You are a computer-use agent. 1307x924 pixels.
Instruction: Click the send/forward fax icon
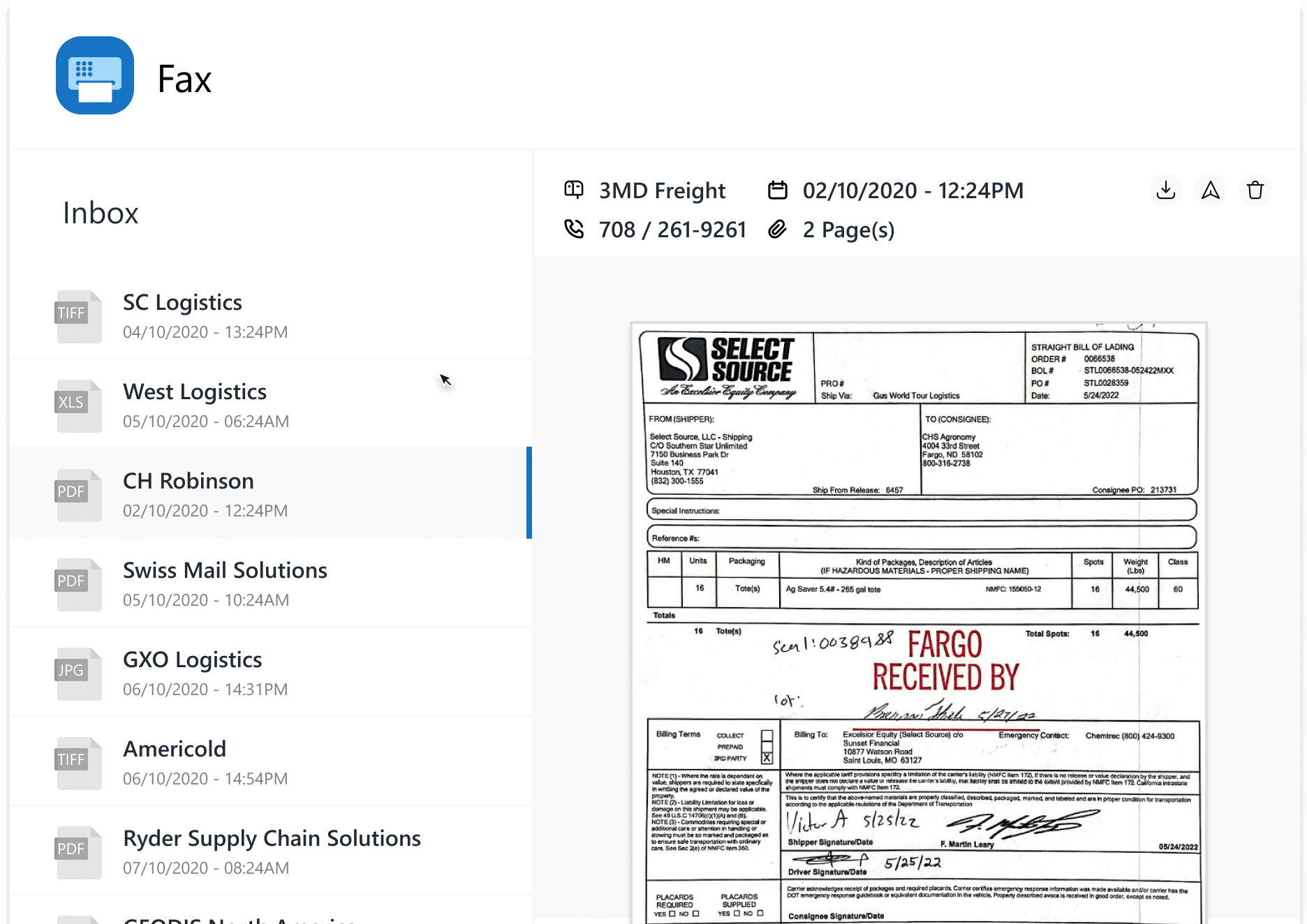coord(1211,190)
